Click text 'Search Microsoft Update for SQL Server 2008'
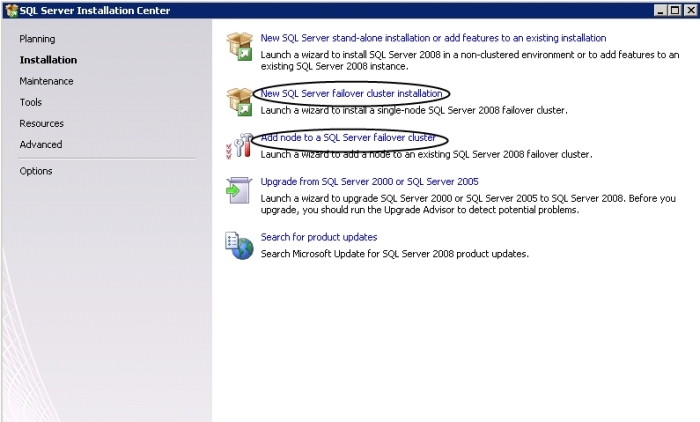The image size is (700, 422). 395,254
